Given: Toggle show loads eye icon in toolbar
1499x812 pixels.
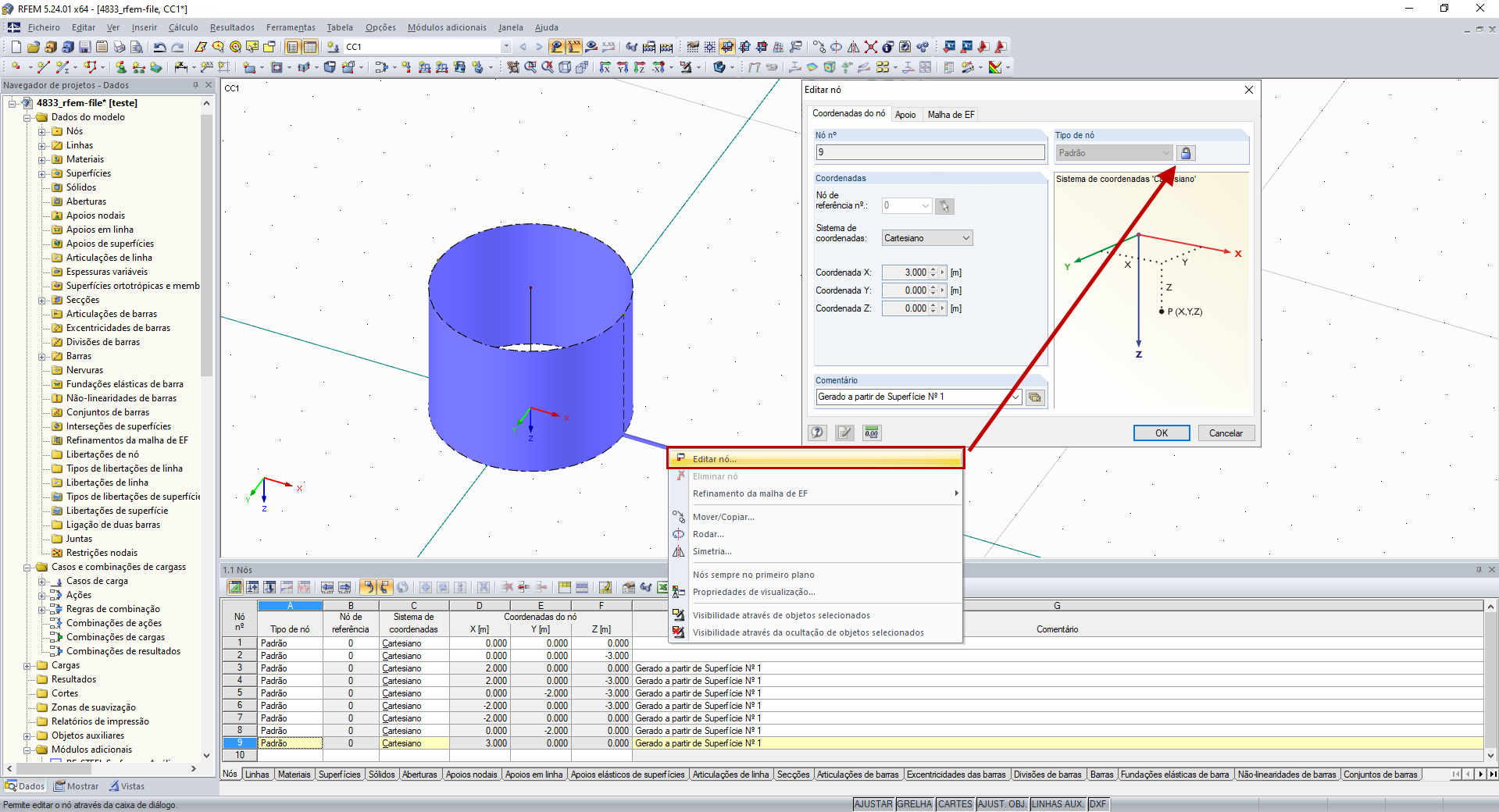Looking at the screenshot, I should click(x=556, y=47).
